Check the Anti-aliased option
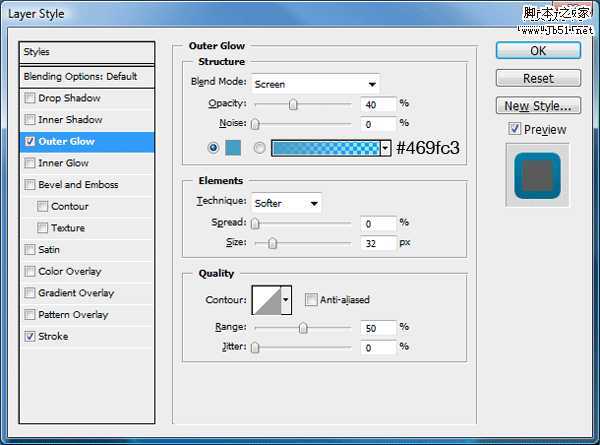The image size is (600, 445). click(311, 300)
